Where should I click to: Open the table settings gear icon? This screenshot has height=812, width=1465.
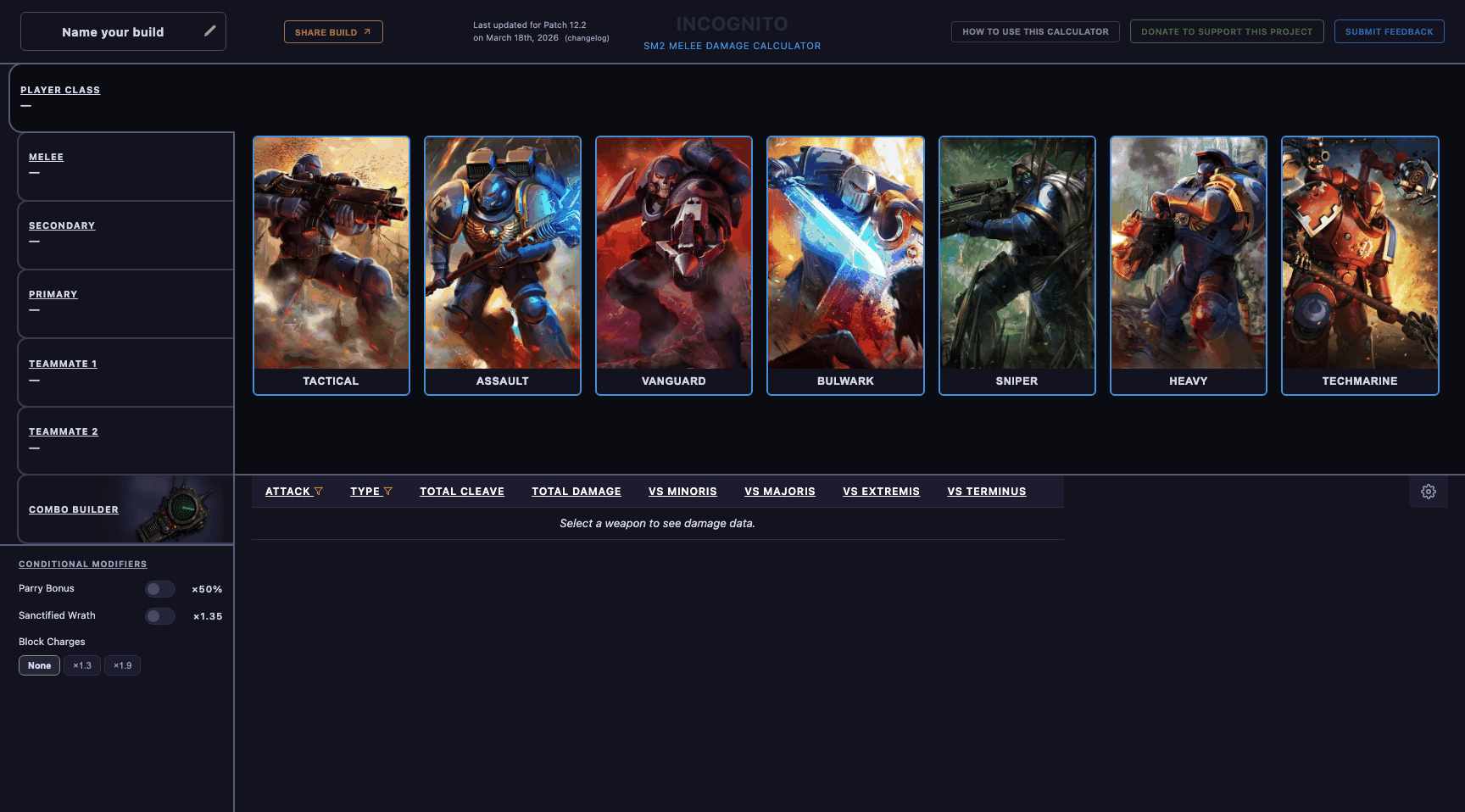(1429, 492)
